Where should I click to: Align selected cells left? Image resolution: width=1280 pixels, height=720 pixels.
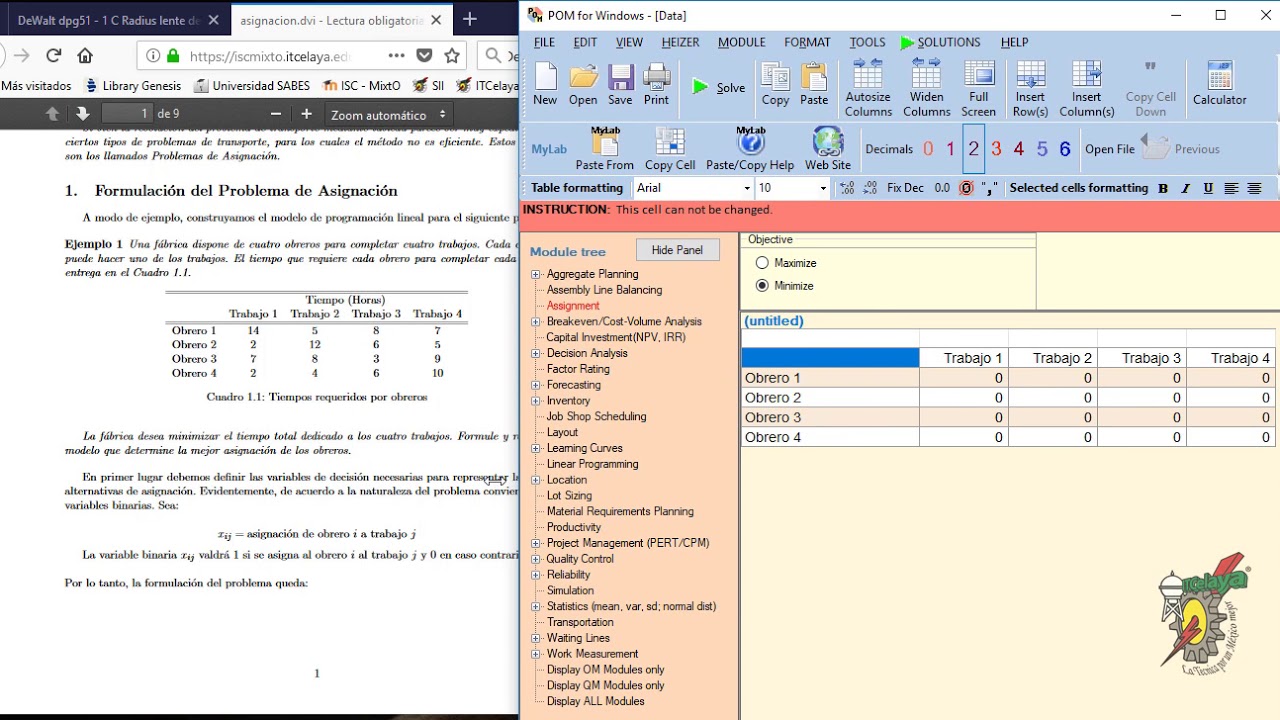click(x=1231, y=188)
